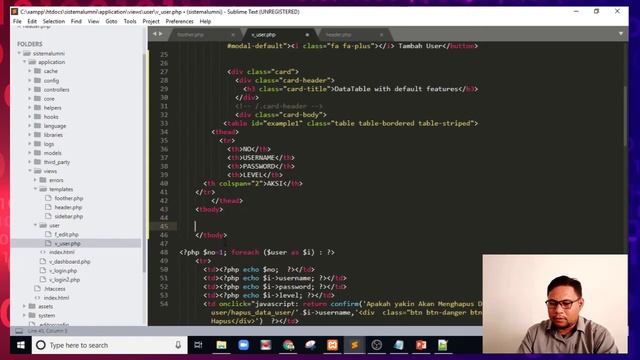Open the Project menu

point(151,21)
